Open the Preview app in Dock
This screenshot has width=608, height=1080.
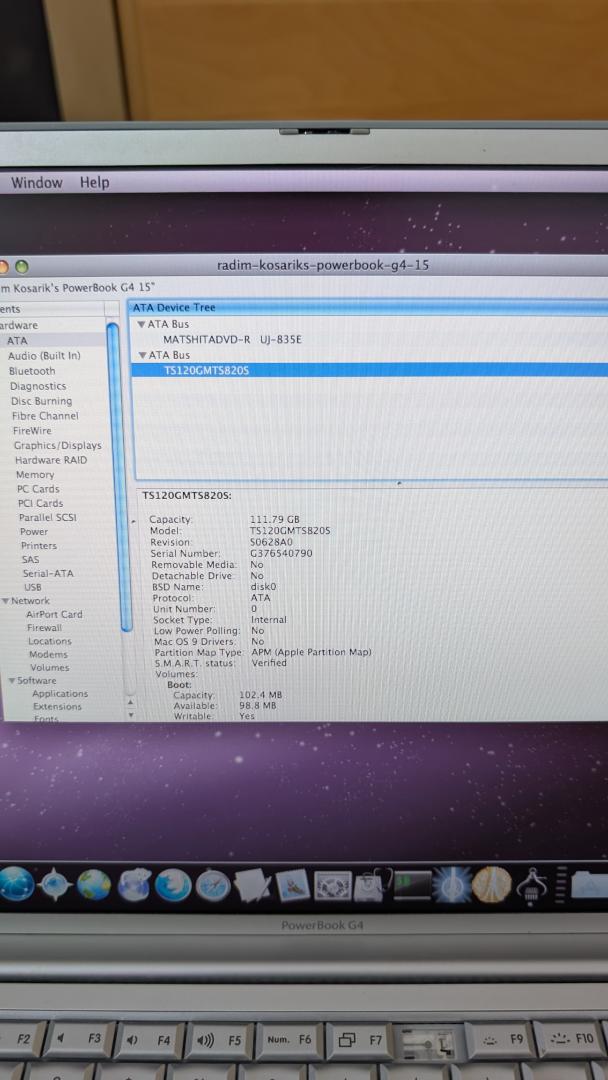[x=292, y=884]
